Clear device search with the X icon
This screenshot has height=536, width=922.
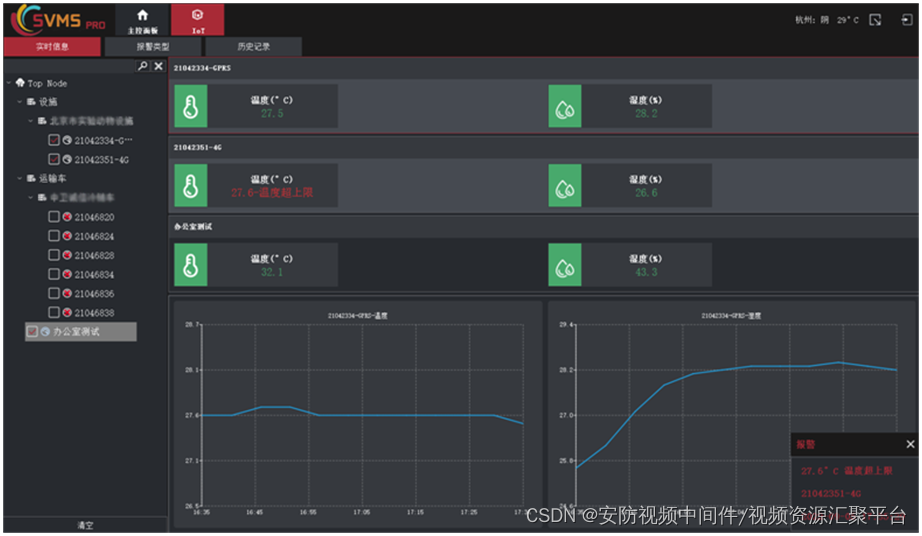158,66
